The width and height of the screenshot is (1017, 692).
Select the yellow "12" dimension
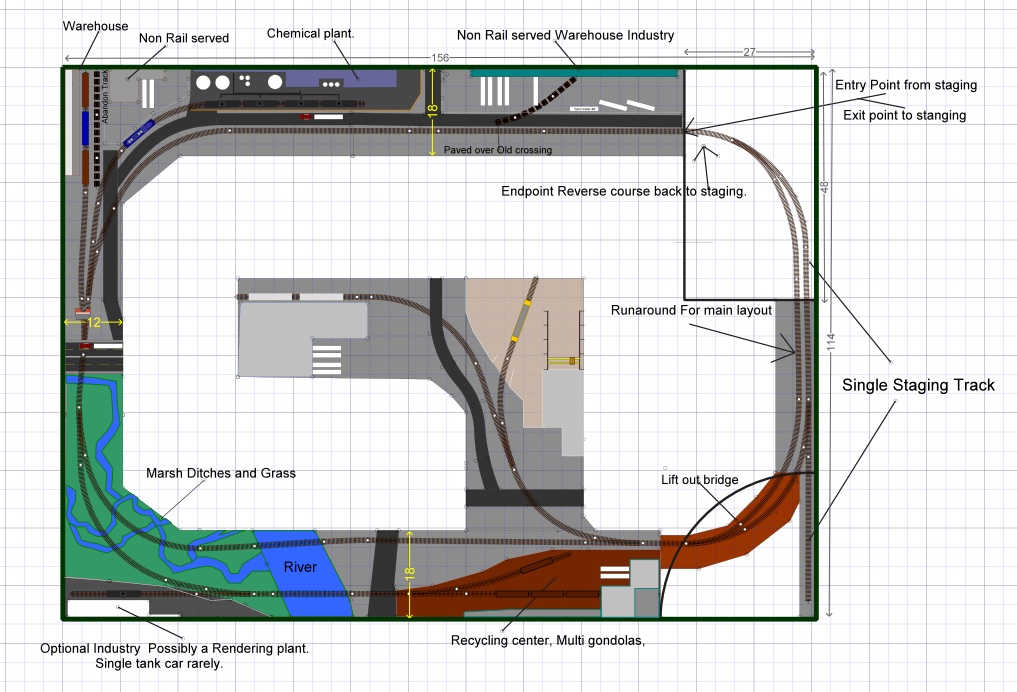(x=94, y=322)
